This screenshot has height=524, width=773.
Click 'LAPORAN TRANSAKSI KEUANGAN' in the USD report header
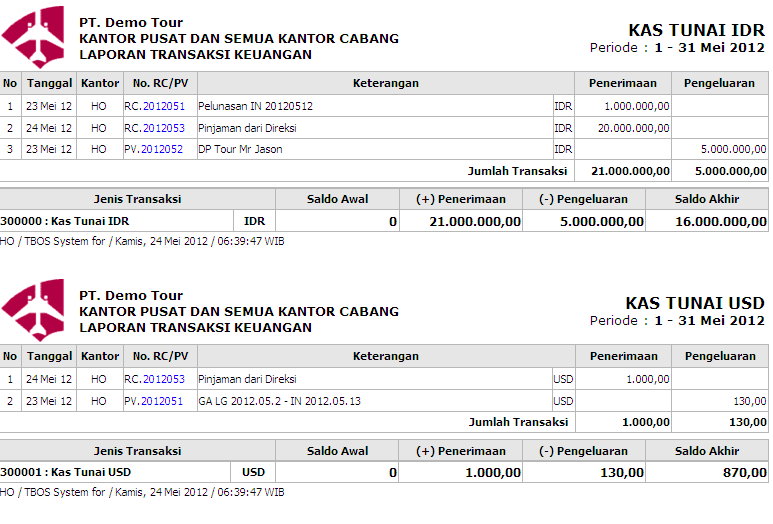tap(195, 328)
